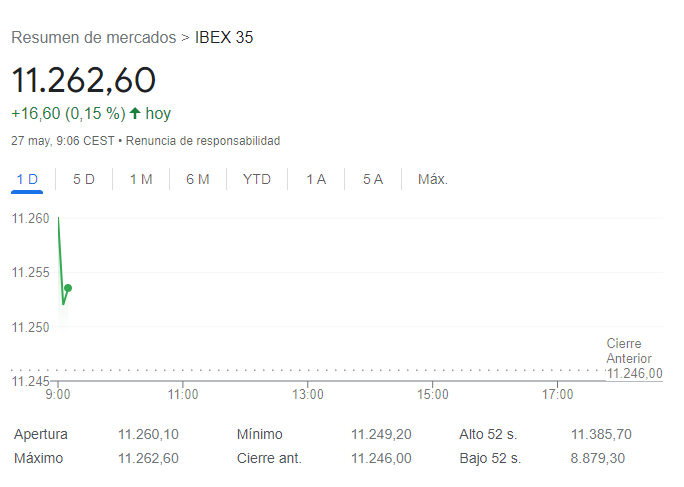
Task: Select the 1 D time range tab
Action: [x=27, y=180]
